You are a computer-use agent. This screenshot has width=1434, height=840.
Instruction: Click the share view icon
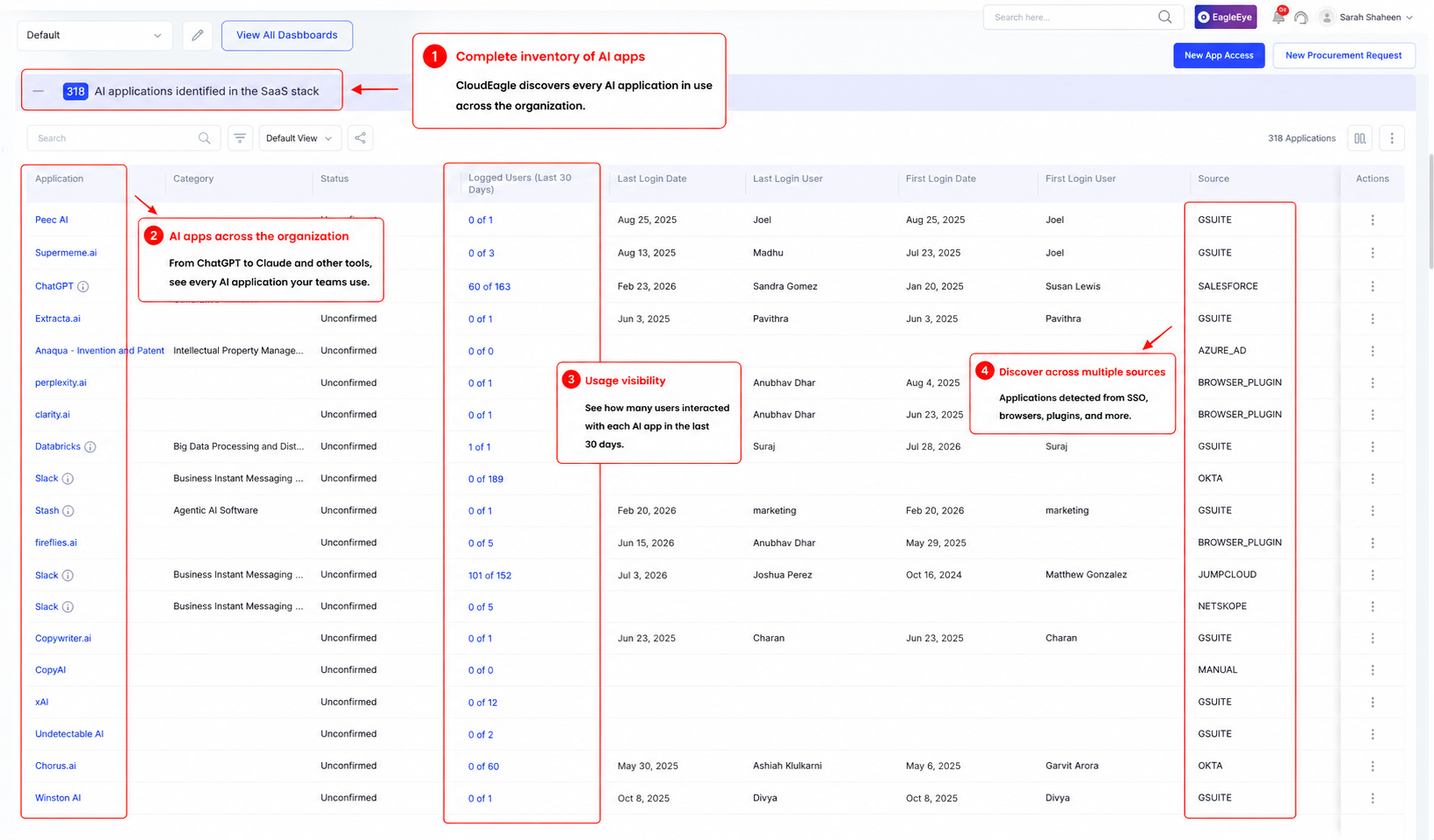coord(360,138)
